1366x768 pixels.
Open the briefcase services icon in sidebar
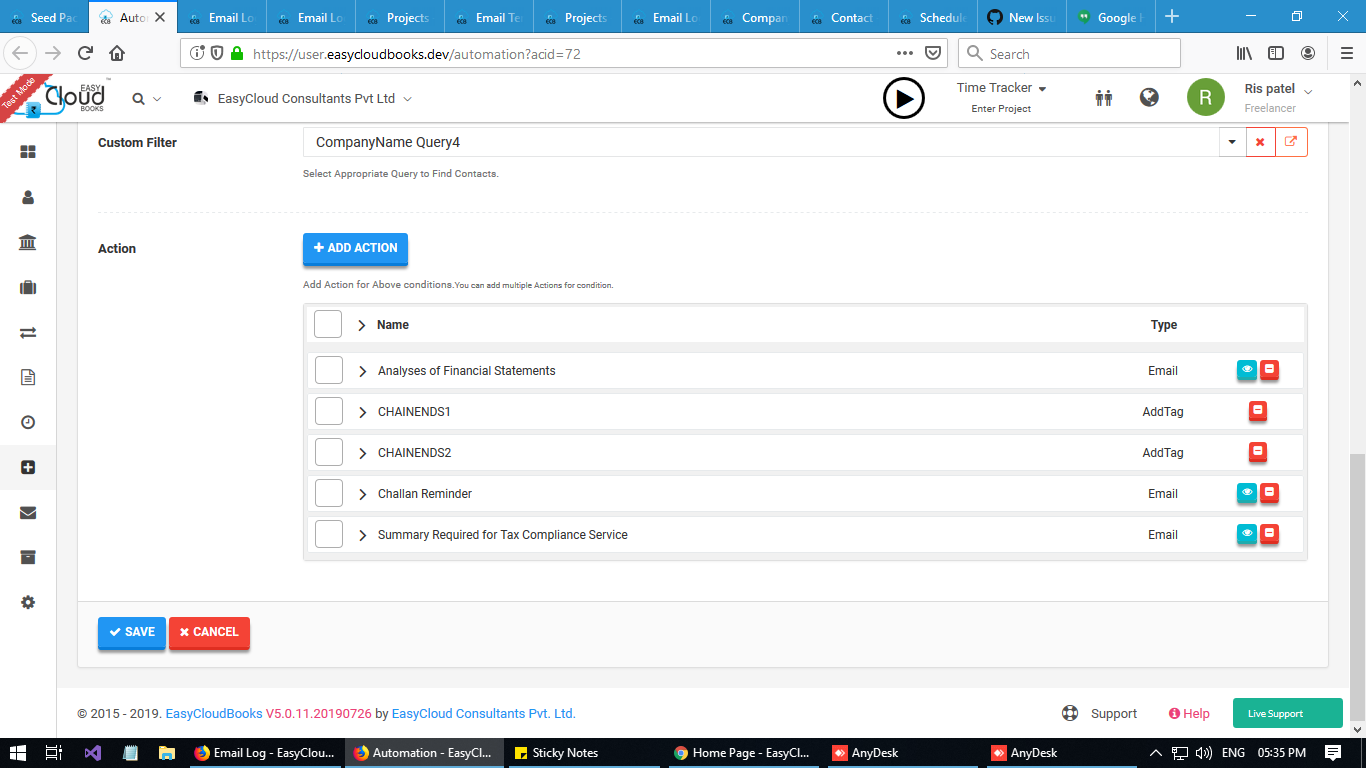(x=27, y=287)
